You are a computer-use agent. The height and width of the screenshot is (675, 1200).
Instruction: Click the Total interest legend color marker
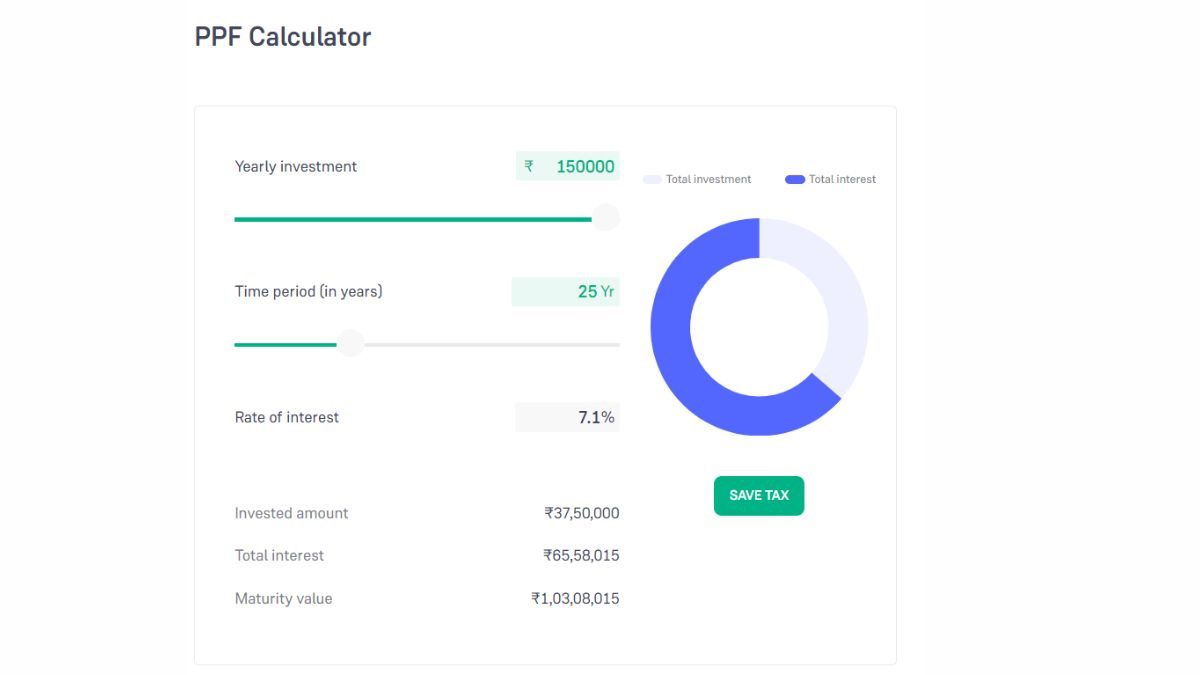click(x=795, y=180)
